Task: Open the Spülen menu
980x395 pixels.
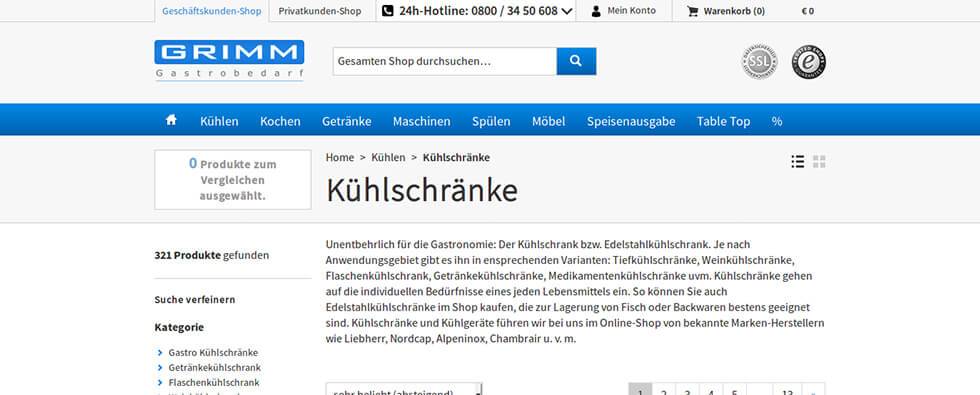Action: (491, 121)
